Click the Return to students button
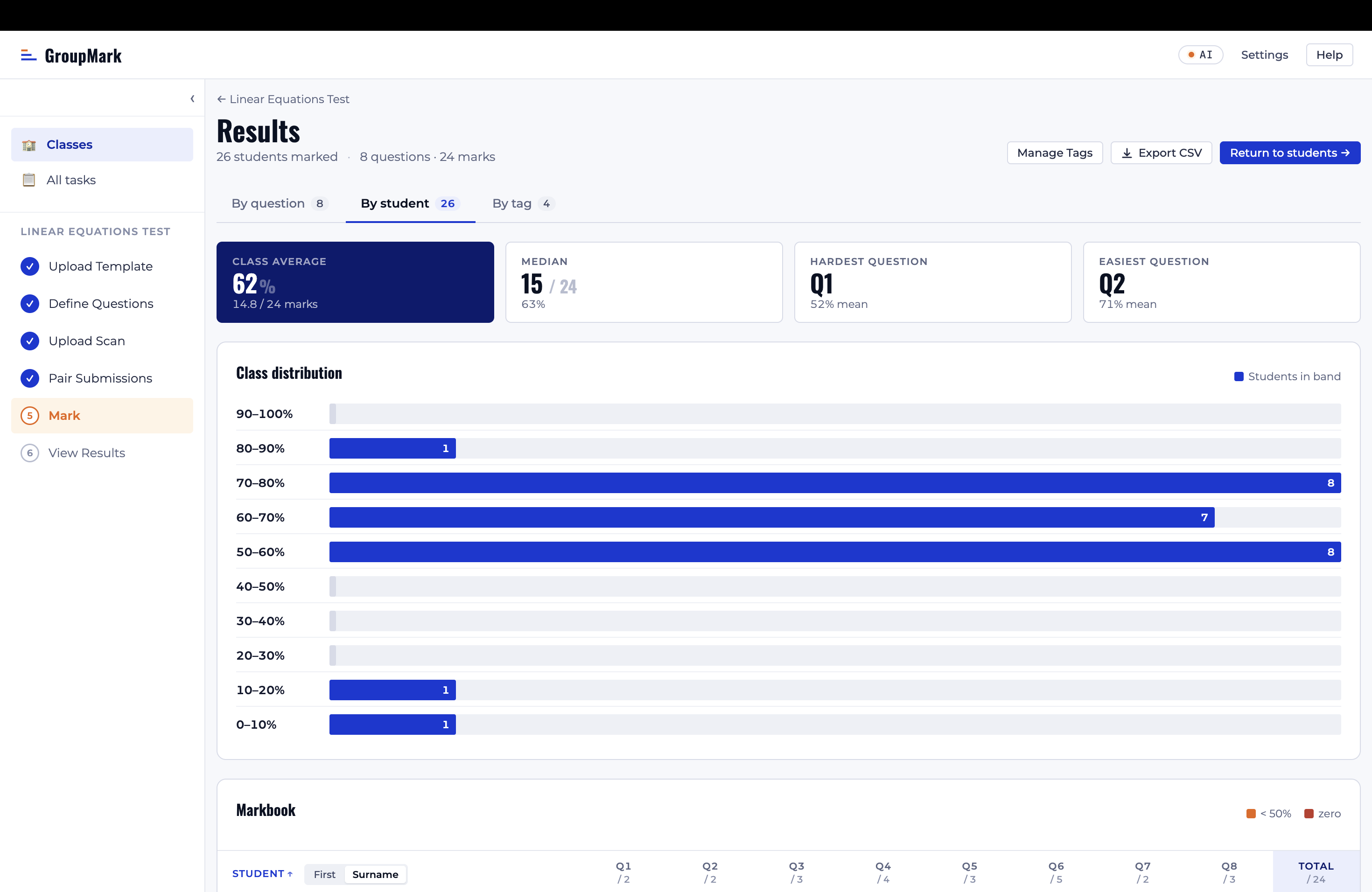This screenshot has height=892, width=1372. [1289, 153]
